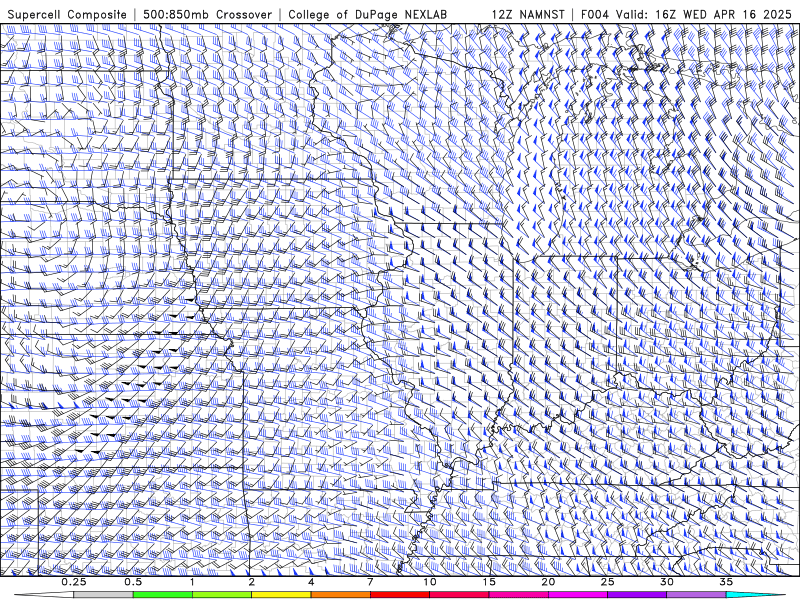Image resolution: width=800 pixels, height=600 pixels.
Task: Click the 25 color bar label
Action: tap(608, 582)
